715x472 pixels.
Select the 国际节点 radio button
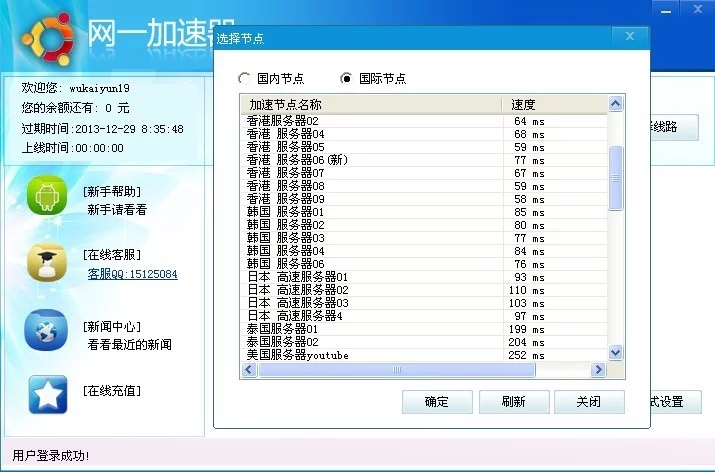346,78
